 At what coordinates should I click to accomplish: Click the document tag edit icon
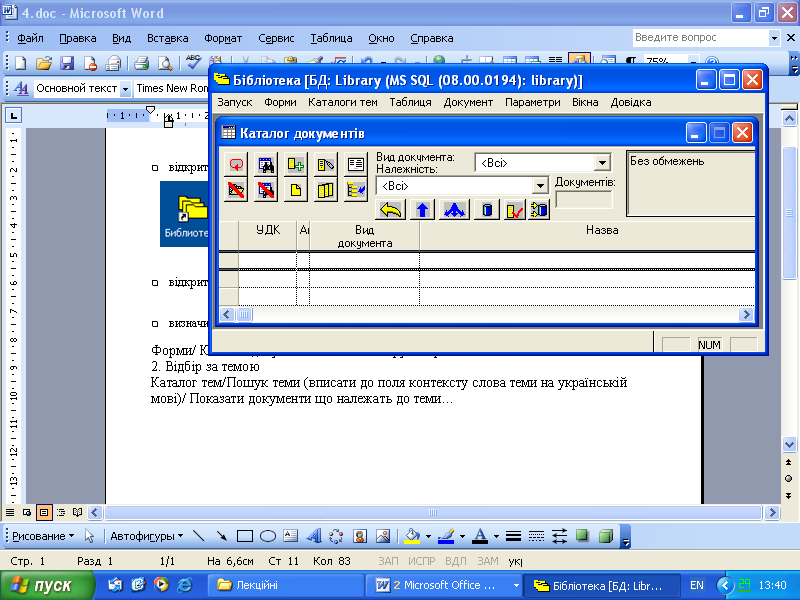326,164
